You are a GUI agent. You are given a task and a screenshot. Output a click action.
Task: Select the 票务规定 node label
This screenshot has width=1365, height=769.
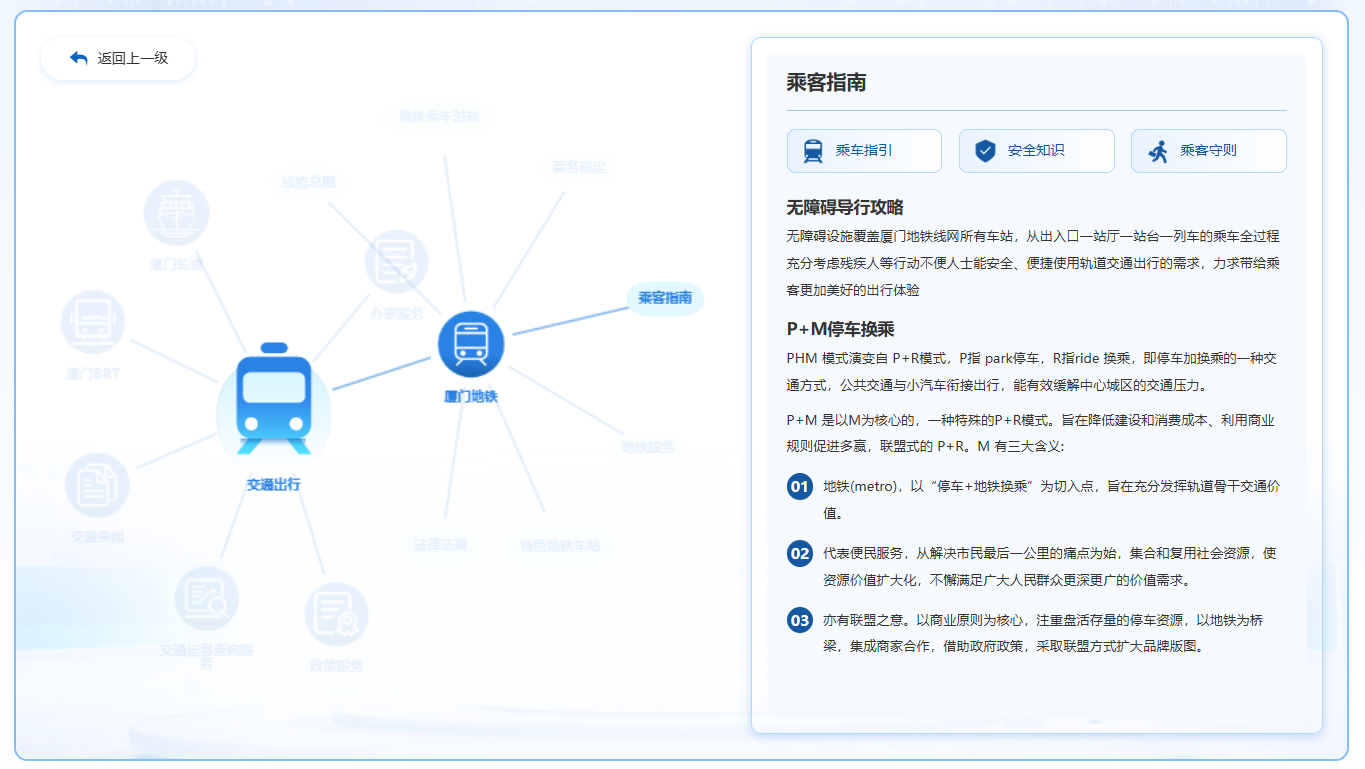coord(579,167)
